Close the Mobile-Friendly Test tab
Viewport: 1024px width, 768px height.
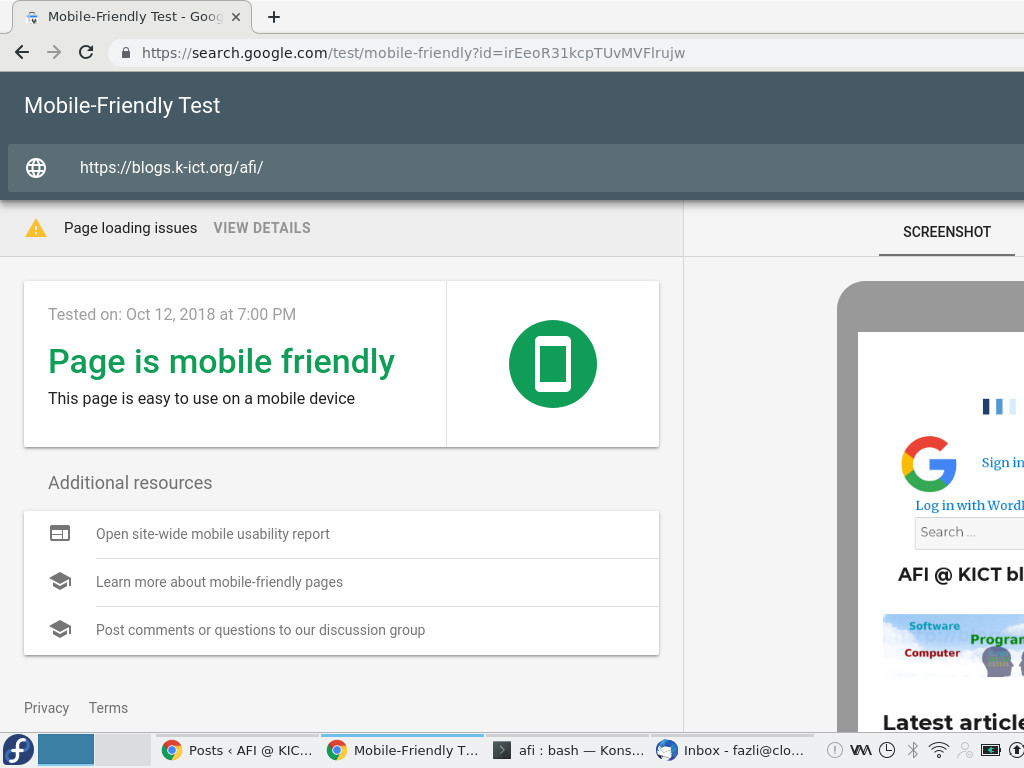tap(236, 17)
